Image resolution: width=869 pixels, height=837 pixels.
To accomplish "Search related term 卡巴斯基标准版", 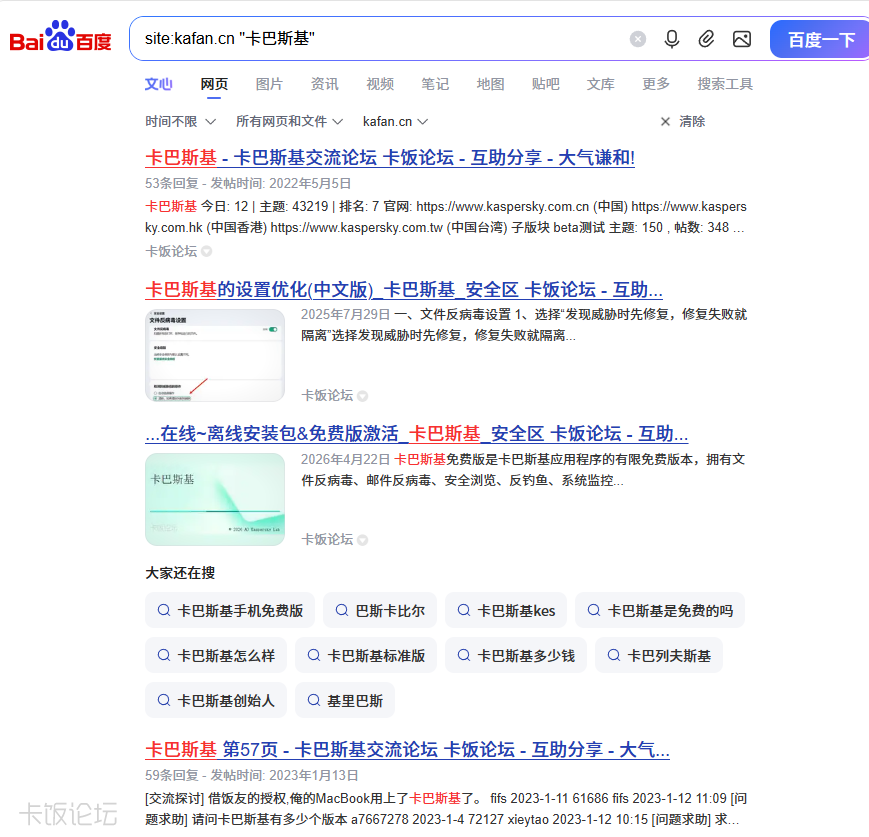I will [x=366, y=655].
